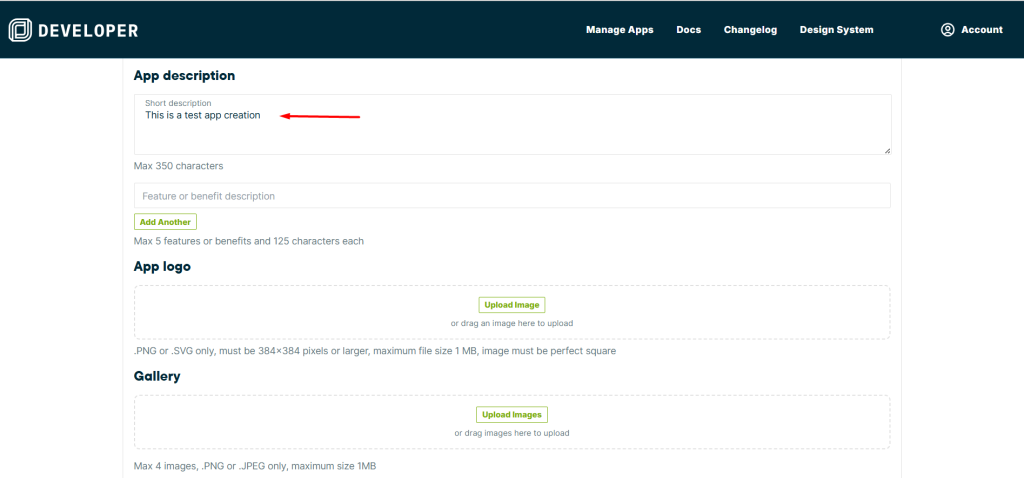
Task: Click the App description heading
Action: coord(184,76)
